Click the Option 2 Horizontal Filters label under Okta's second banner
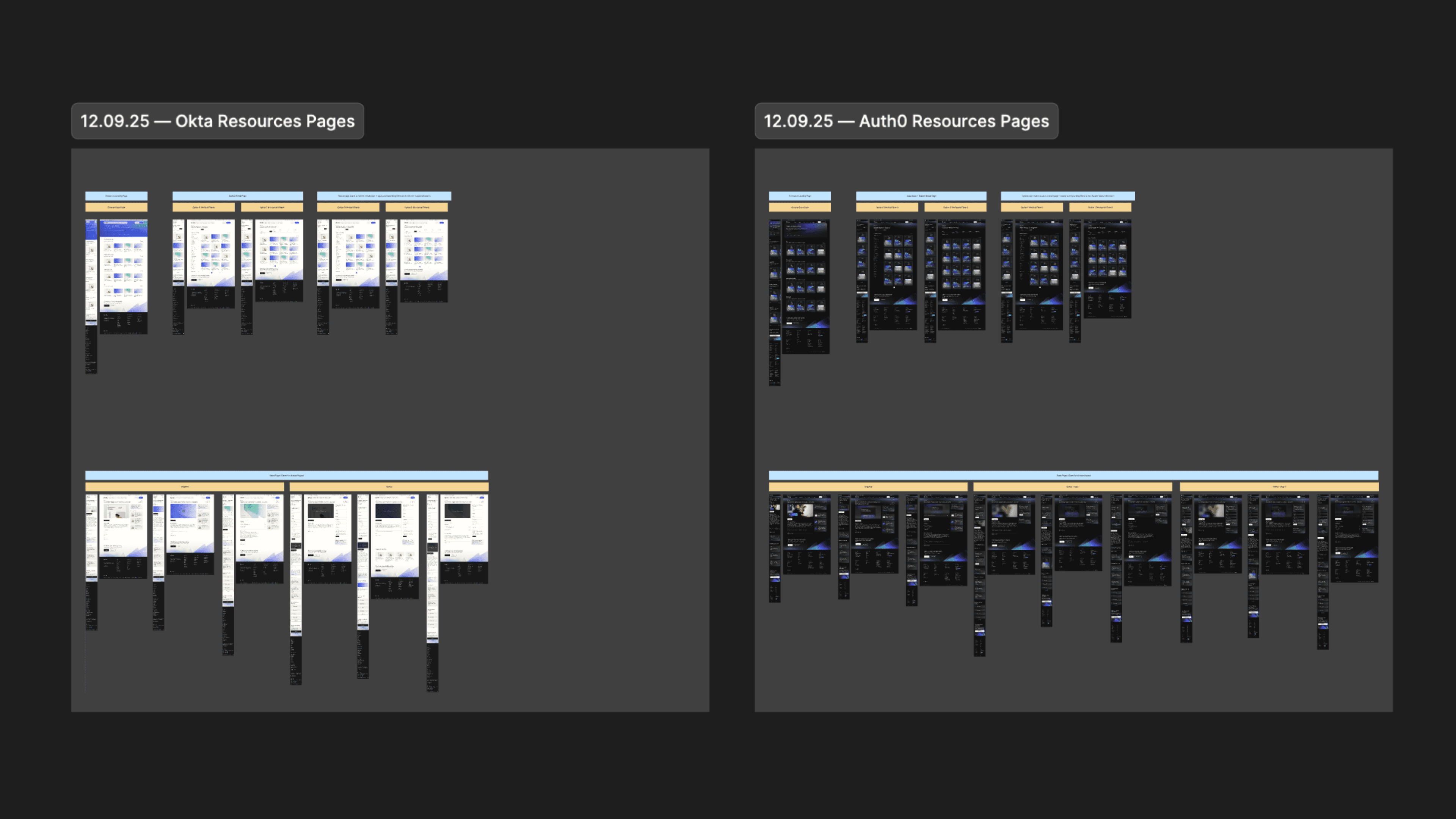The width and height of the screenshot is (1456, 819). (x=272, y=207)
